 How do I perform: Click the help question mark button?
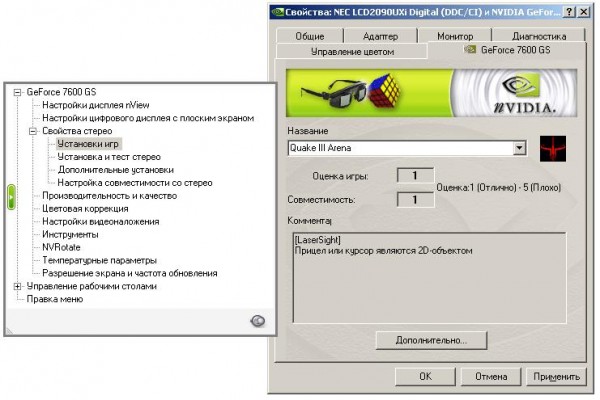click(569, 12)
